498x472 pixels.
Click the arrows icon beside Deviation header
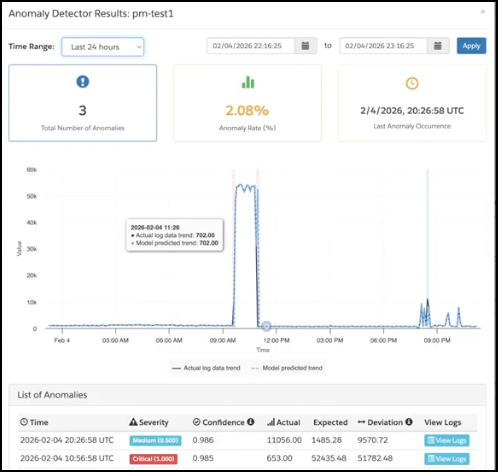tap(361, 422)
